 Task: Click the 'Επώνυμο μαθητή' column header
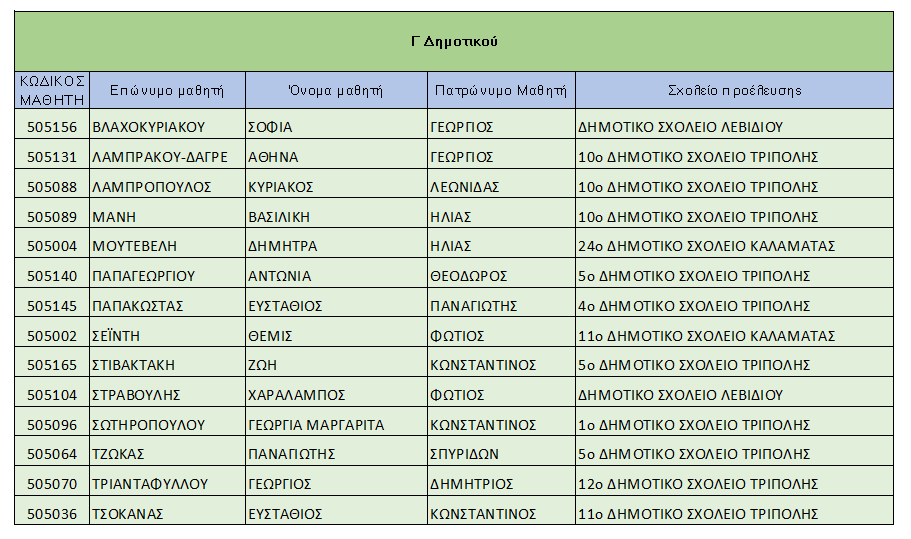(x=167, y=90)
